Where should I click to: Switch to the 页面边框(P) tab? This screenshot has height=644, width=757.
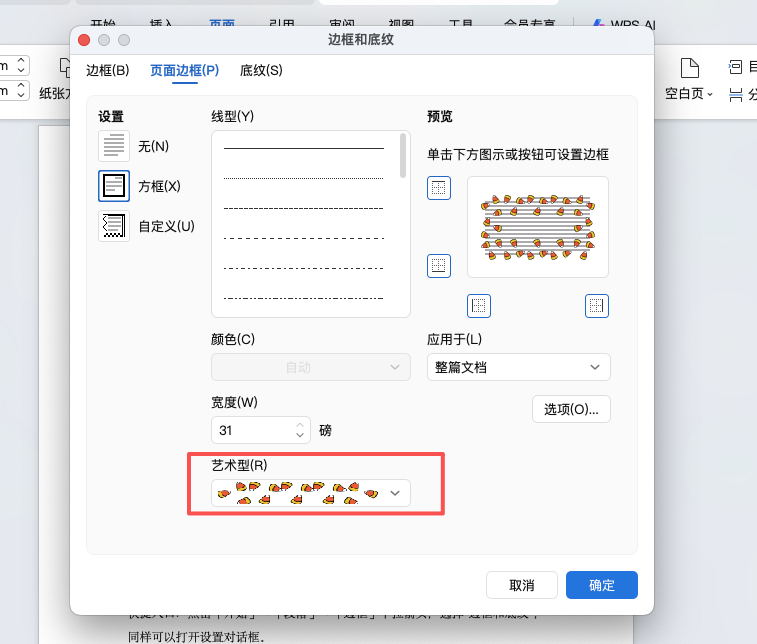184,70
